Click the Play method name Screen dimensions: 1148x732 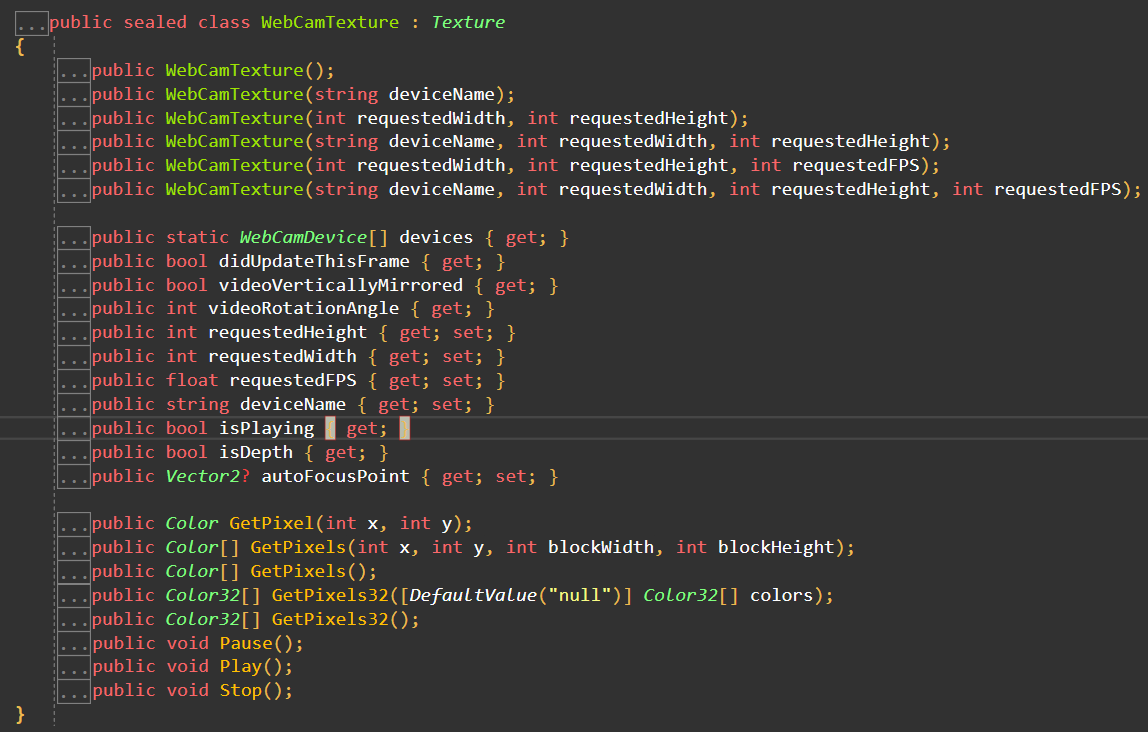(x=240, y=667)
